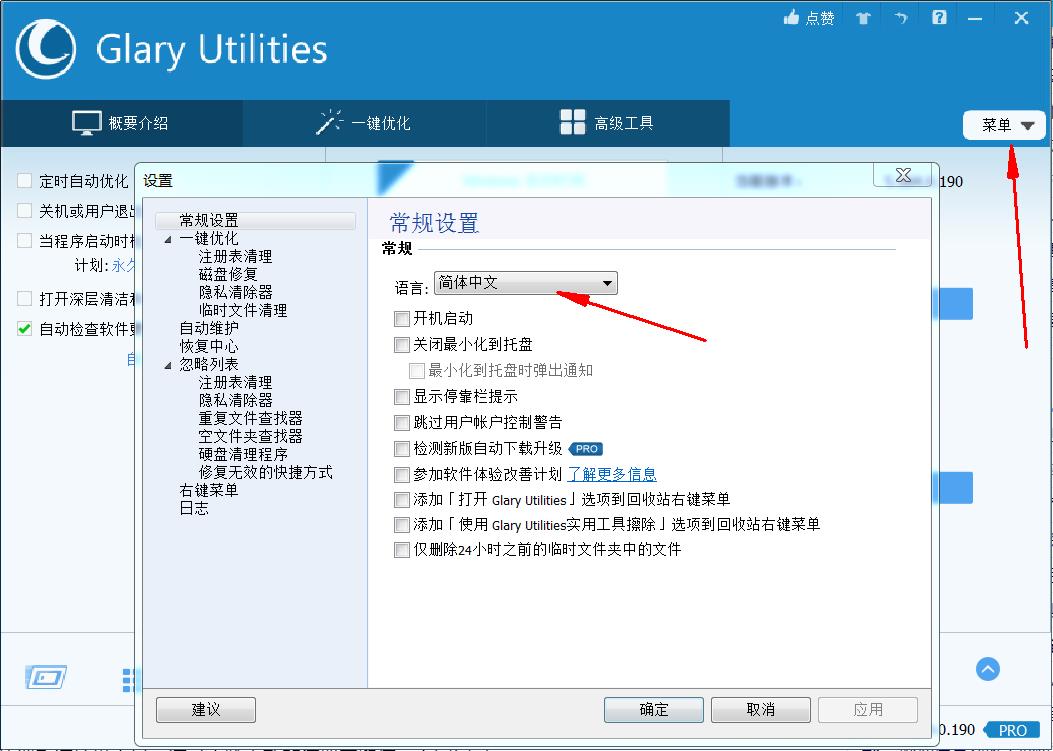Viewport: 1053px width, 751px height.
Task: Select 磁盘修复 in settings tree
Action: (x=228, y=274)
